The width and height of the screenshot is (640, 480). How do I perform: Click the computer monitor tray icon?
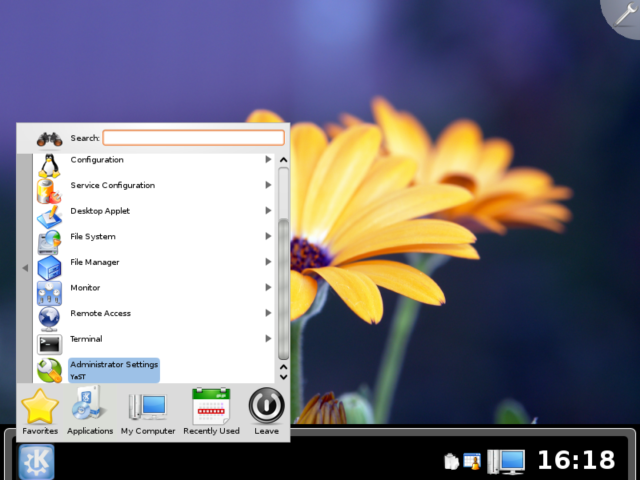pos(506,461)
